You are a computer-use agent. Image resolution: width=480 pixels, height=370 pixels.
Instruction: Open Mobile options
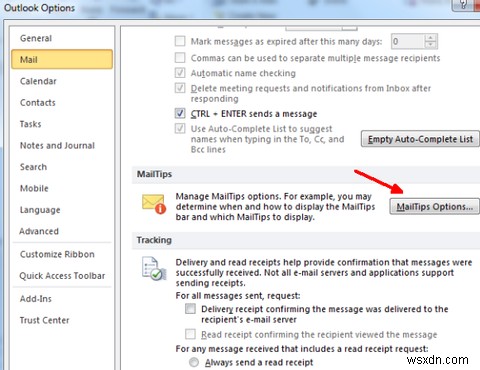tap(34, 188)
